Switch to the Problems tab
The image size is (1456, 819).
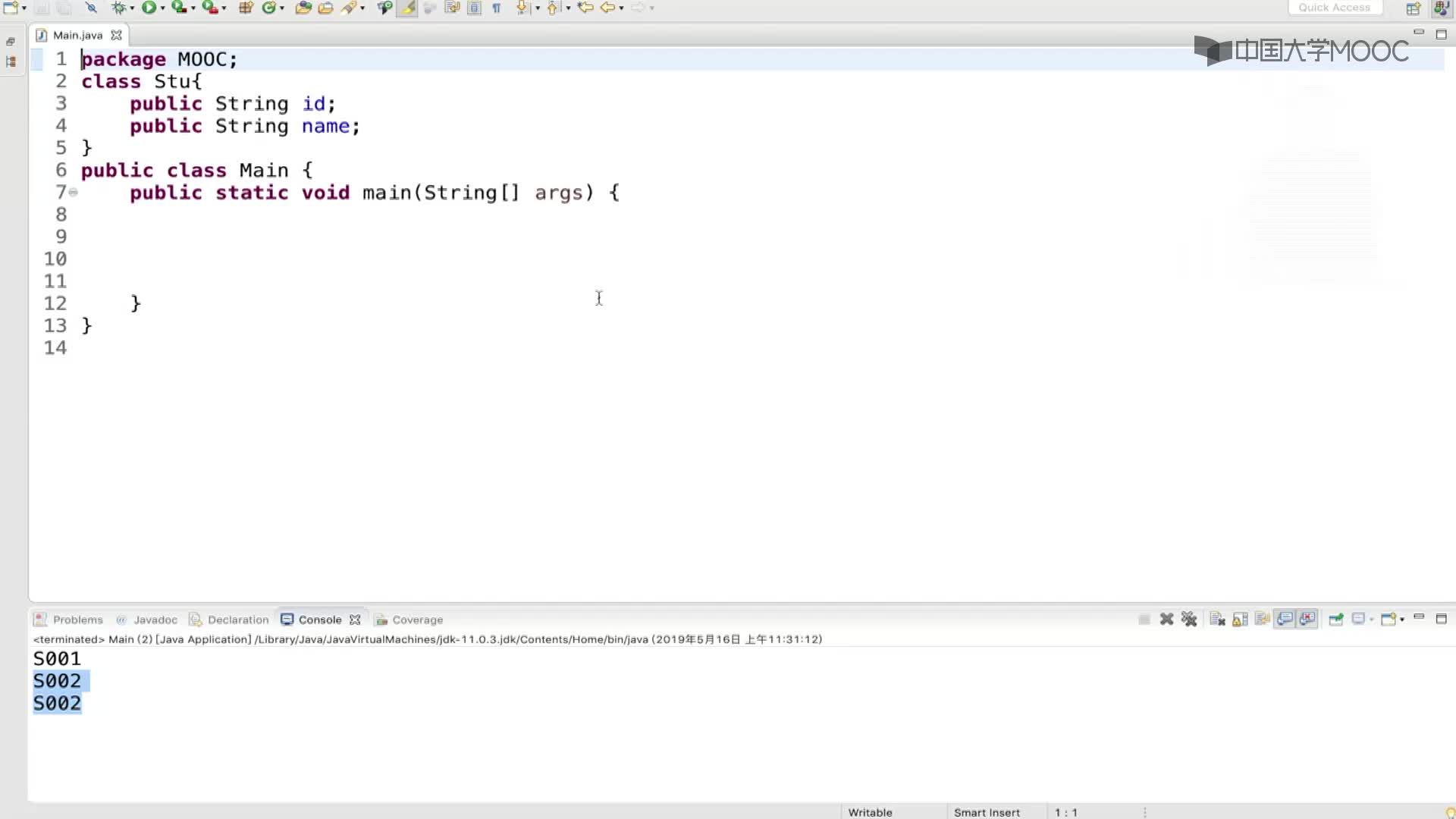coord(68,620)
